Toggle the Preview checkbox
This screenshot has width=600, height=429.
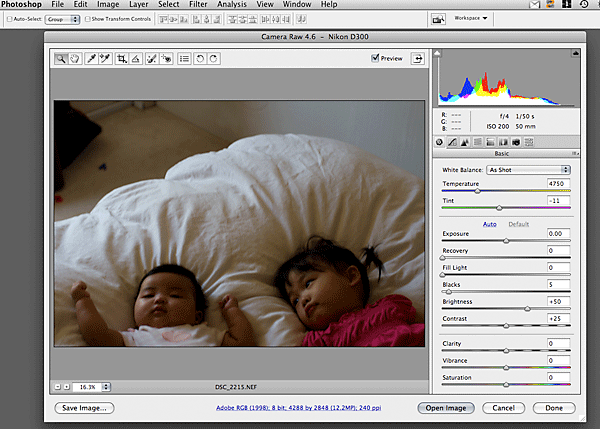coord(375,58)
